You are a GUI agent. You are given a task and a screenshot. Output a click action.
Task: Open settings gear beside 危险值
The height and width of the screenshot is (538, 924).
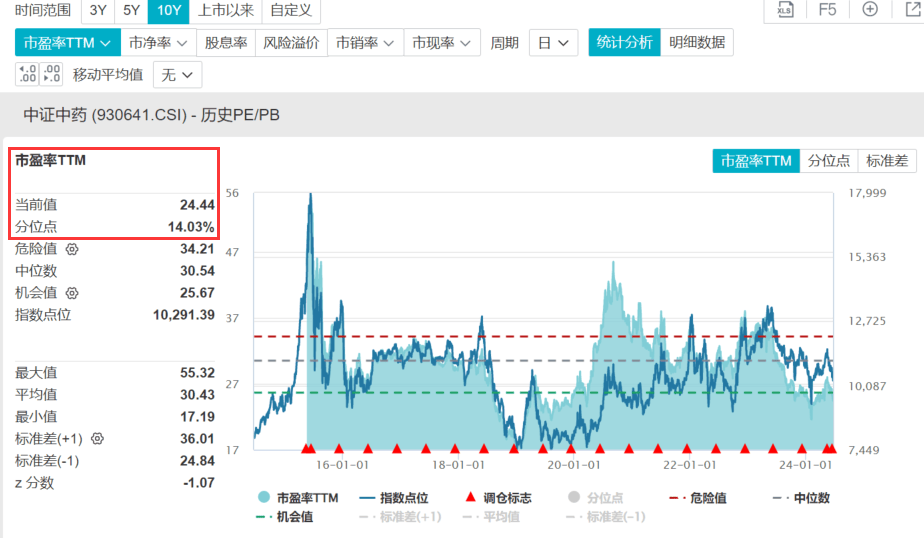pos(72,249)
